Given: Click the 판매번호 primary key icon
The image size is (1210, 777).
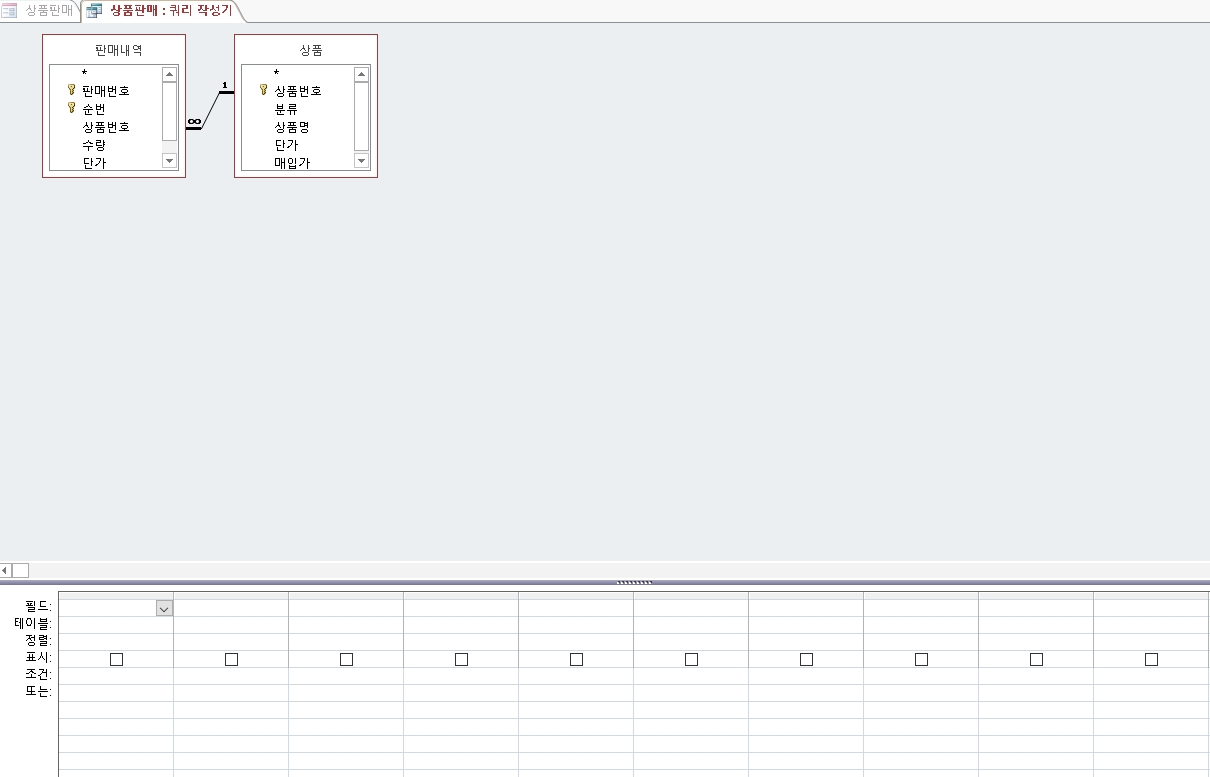Looking at the screenshot, I should [x=71, y=90].
